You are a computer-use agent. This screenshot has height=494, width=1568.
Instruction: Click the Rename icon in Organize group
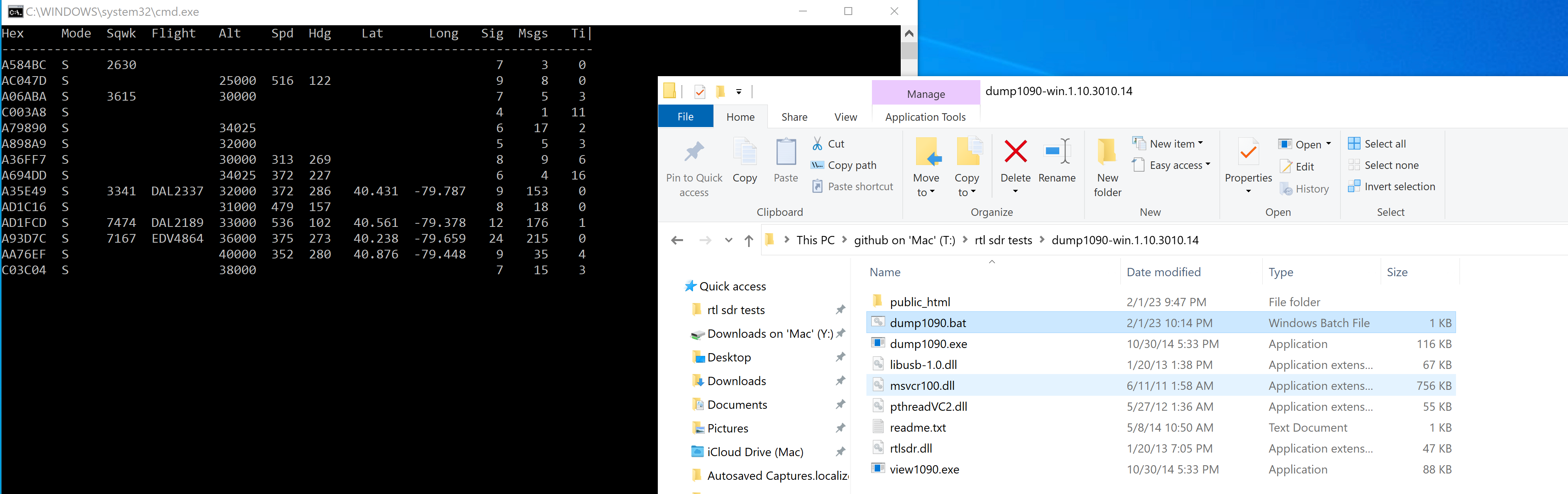pyautogui.click(x=1057, y=151)
